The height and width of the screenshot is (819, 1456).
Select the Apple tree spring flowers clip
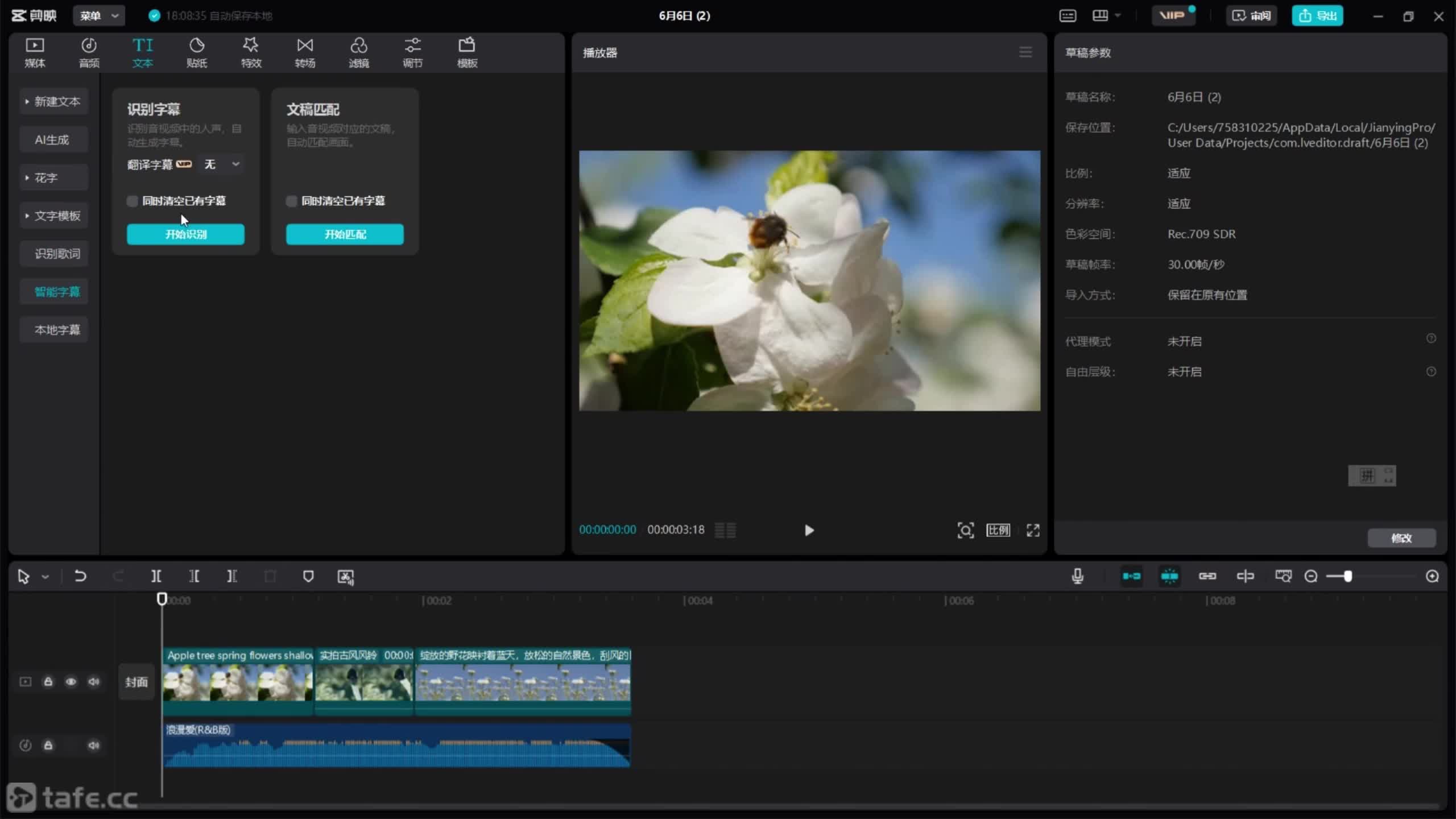[x=238, y=681]
